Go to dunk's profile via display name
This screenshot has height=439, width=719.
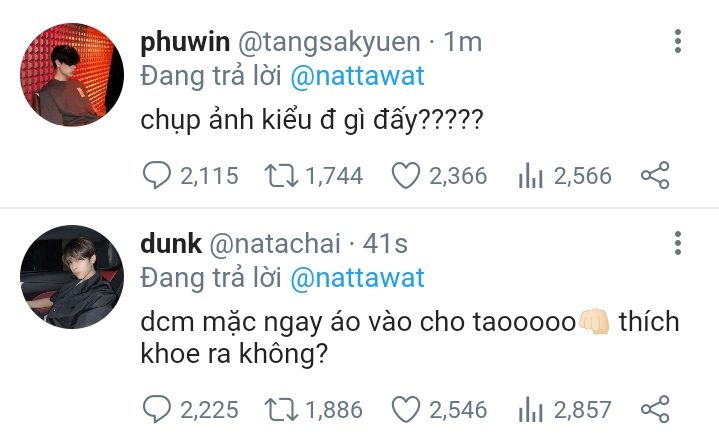172,243
